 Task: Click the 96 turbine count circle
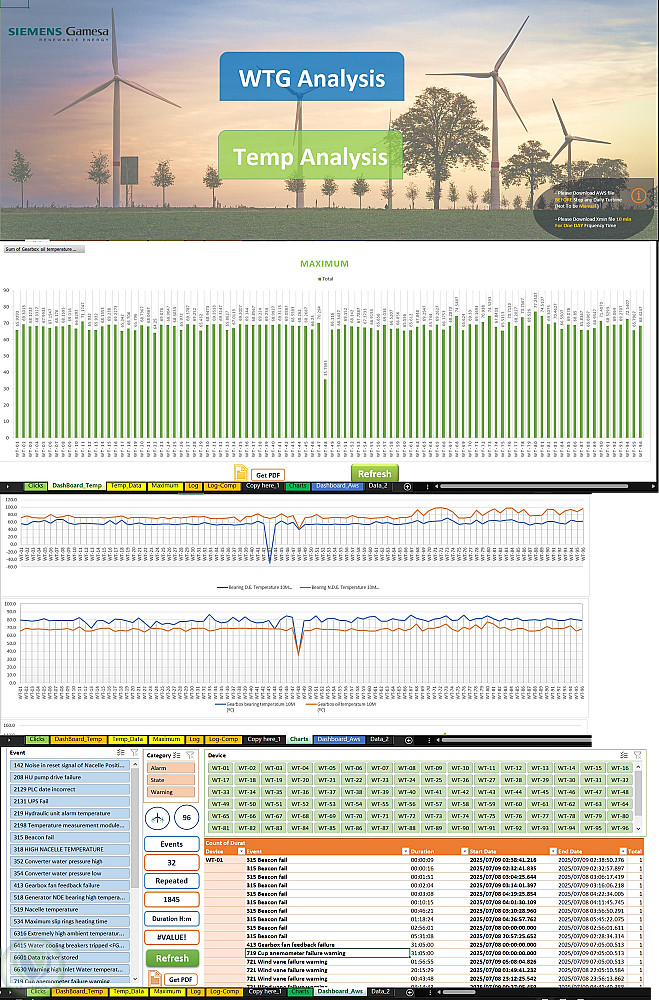coord(186,818)
